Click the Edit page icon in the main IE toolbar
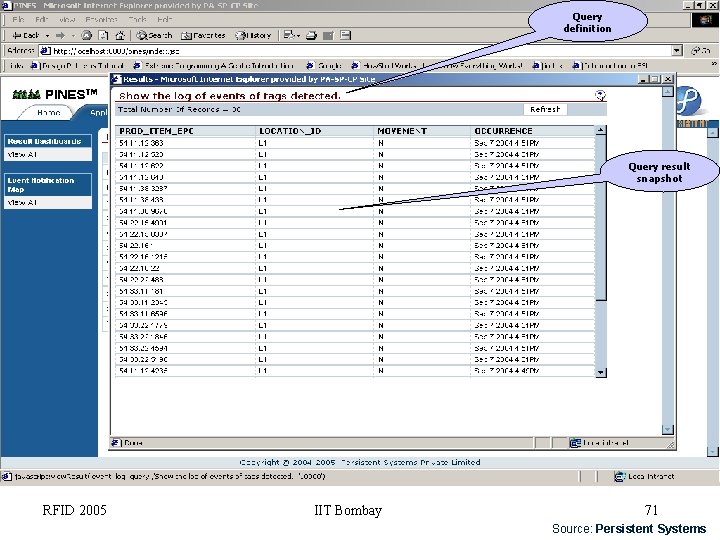This screenshot has width=720, height=540. (x=328, y=35)
